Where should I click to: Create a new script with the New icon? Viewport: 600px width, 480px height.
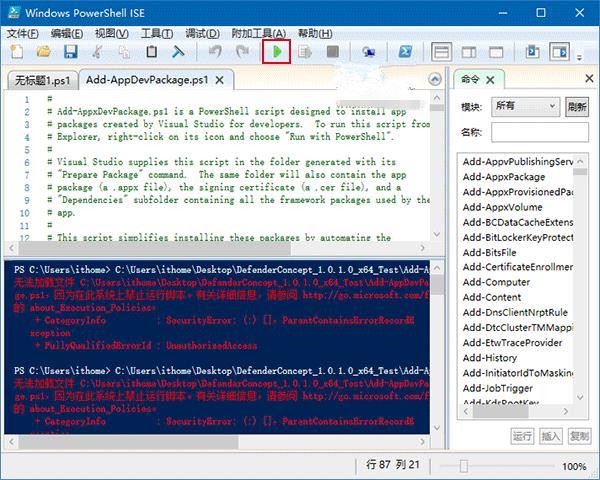[16, 52]
